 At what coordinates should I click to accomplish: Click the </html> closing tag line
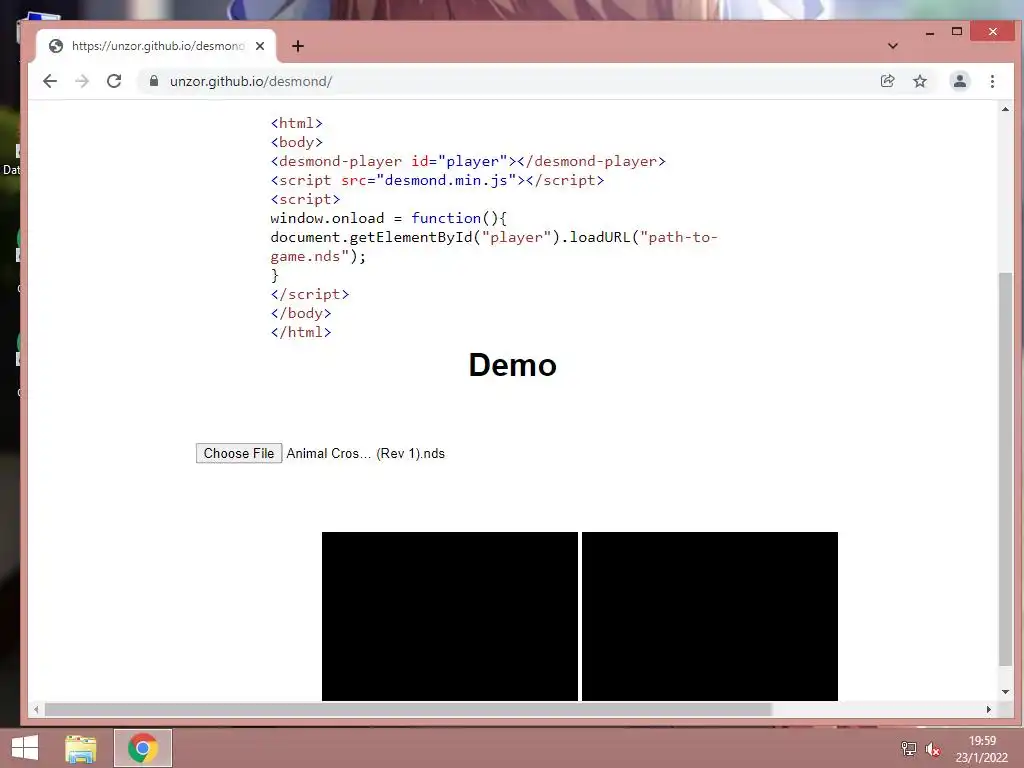coord(301,332)
